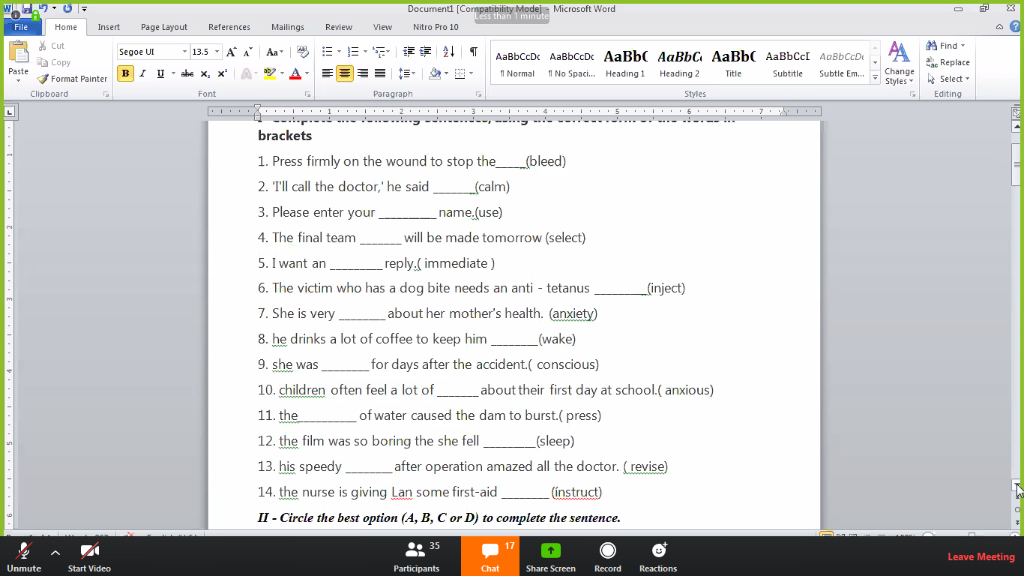
Task: Open the File tab
Action: tap(21, 27)
